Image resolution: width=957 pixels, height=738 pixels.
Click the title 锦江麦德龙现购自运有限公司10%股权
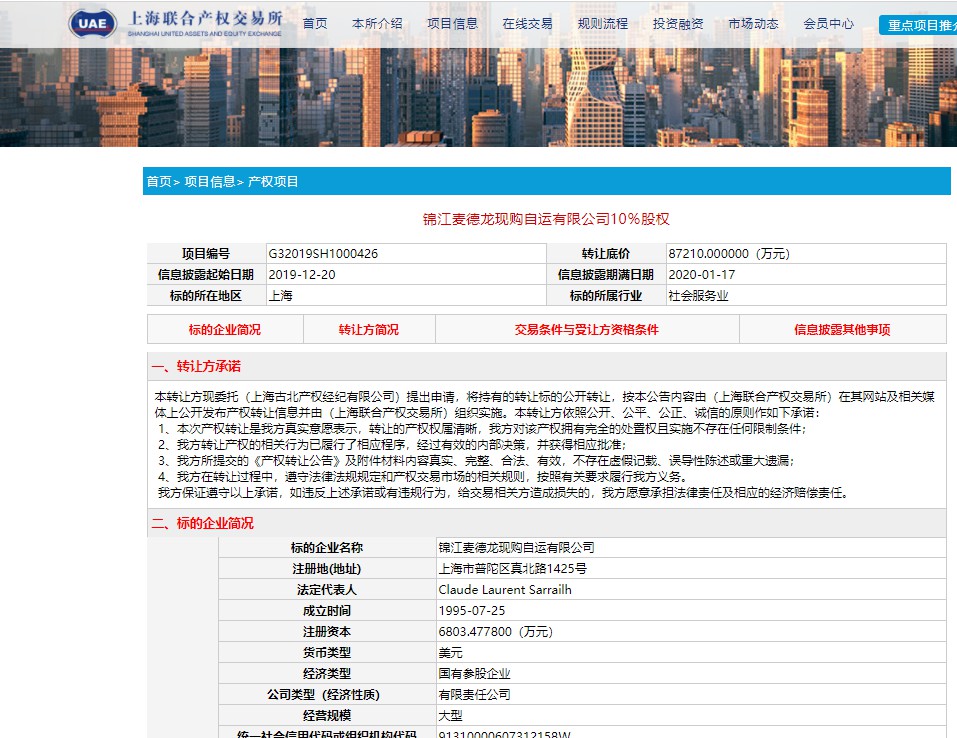point(546,219)
